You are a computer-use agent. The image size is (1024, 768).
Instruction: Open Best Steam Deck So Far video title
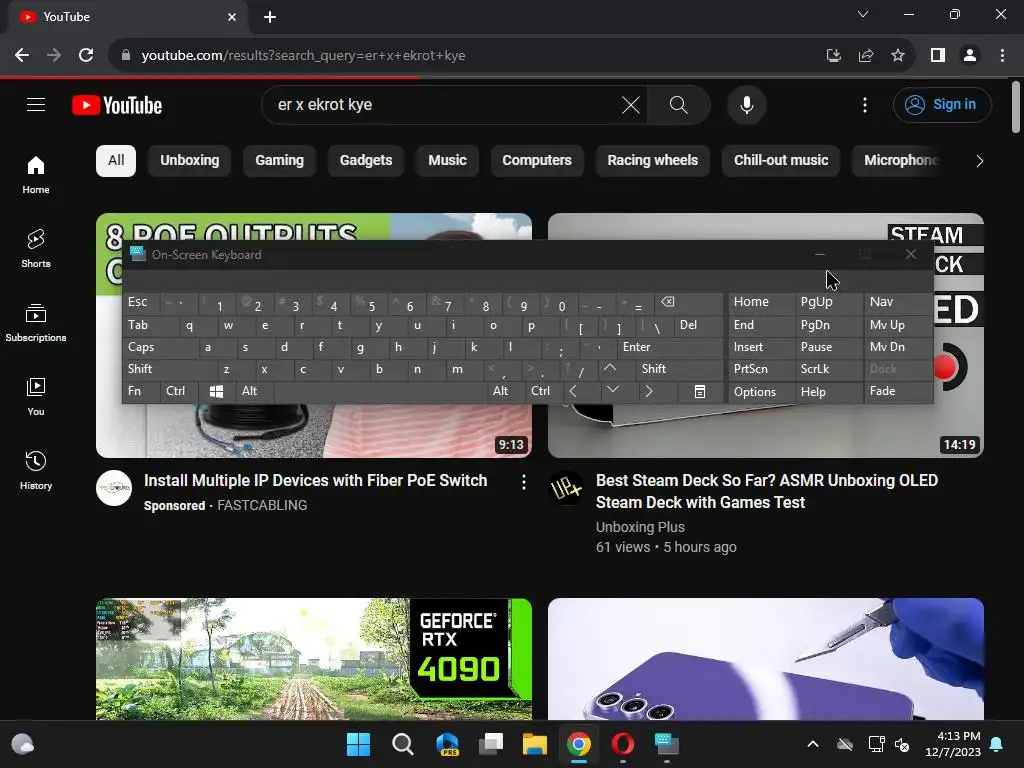tap(767, 491)
